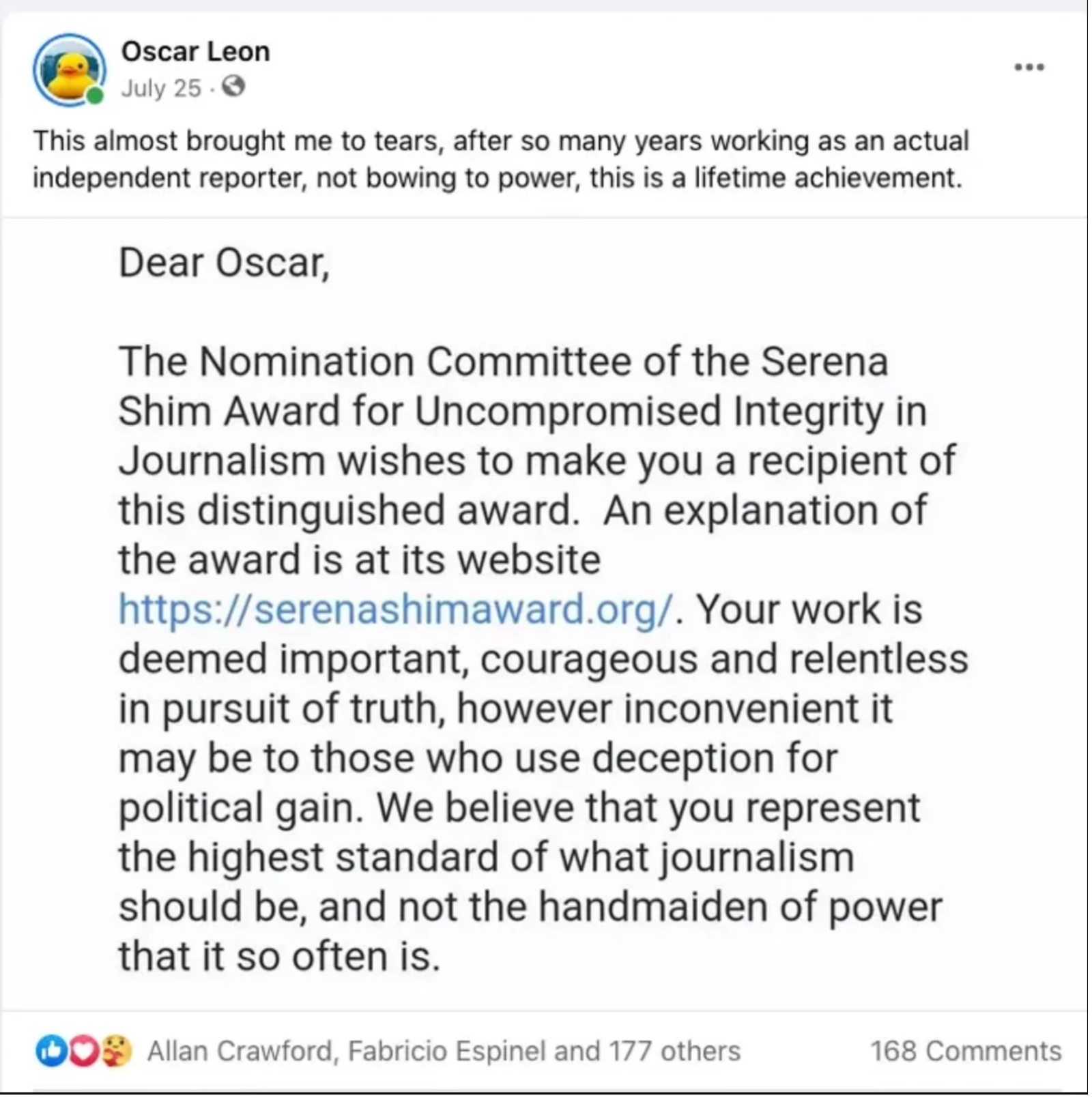This screenshot has height=1100, width=1092.
Task: Open Fabricio Espinel's profile from the reactions
Action: point(448,1052)
